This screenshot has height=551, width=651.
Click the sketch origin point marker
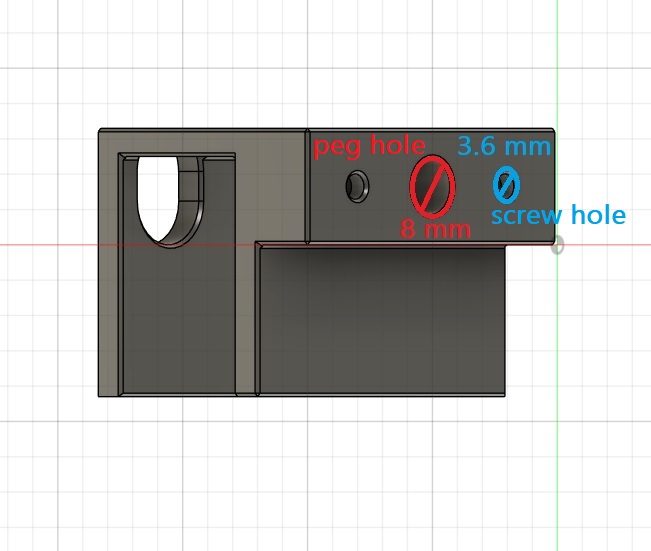point(557,244)
